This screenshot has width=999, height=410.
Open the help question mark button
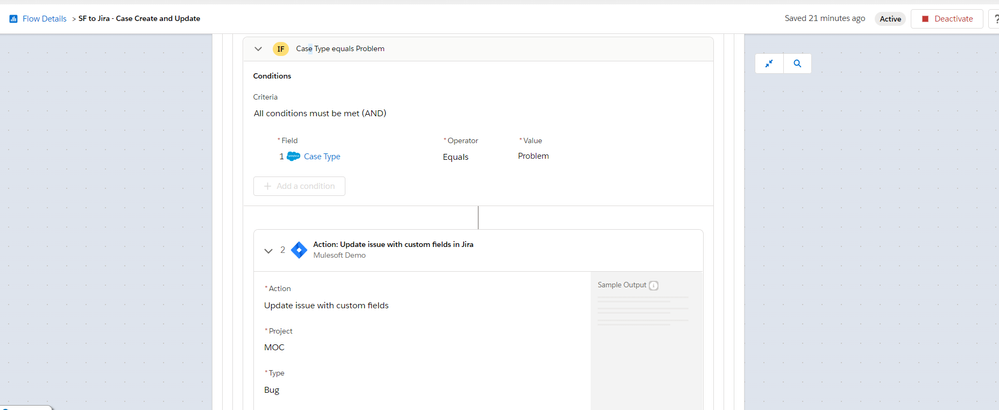[x=995, y=19]
